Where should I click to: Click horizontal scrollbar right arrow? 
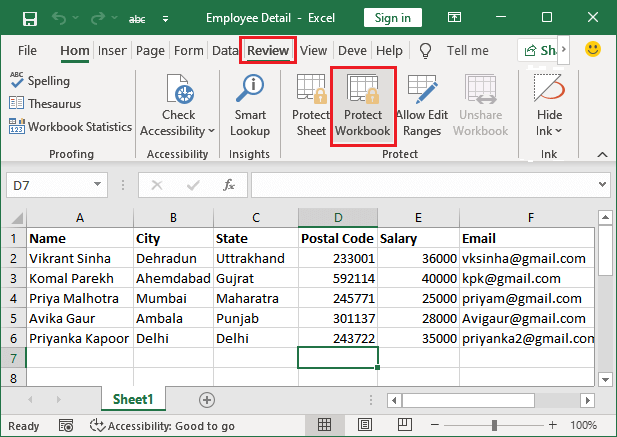(587, 400)
